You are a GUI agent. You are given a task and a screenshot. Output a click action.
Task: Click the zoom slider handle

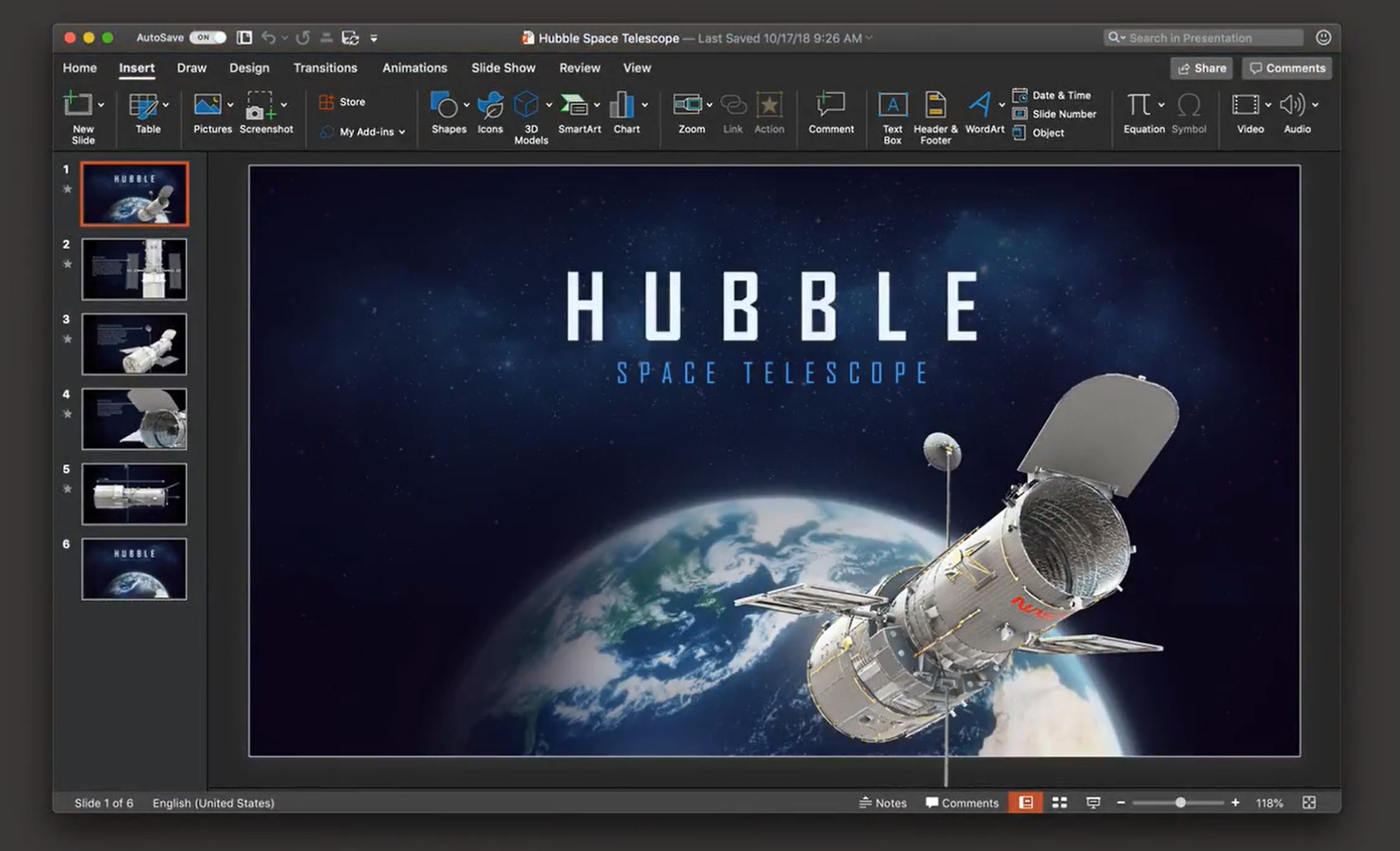[1181, 802]
